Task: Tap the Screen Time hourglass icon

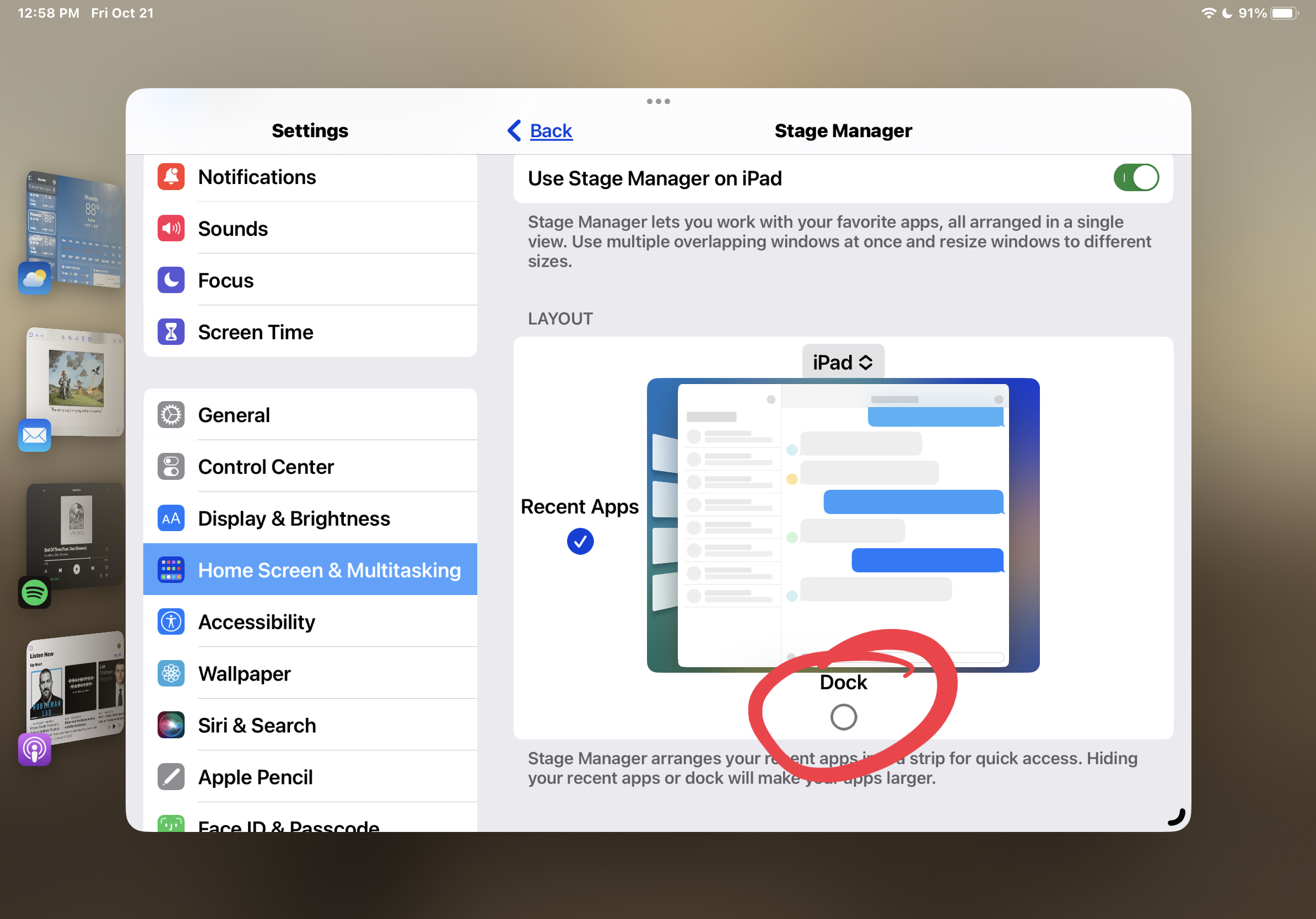Action: [x=171, y=331]
